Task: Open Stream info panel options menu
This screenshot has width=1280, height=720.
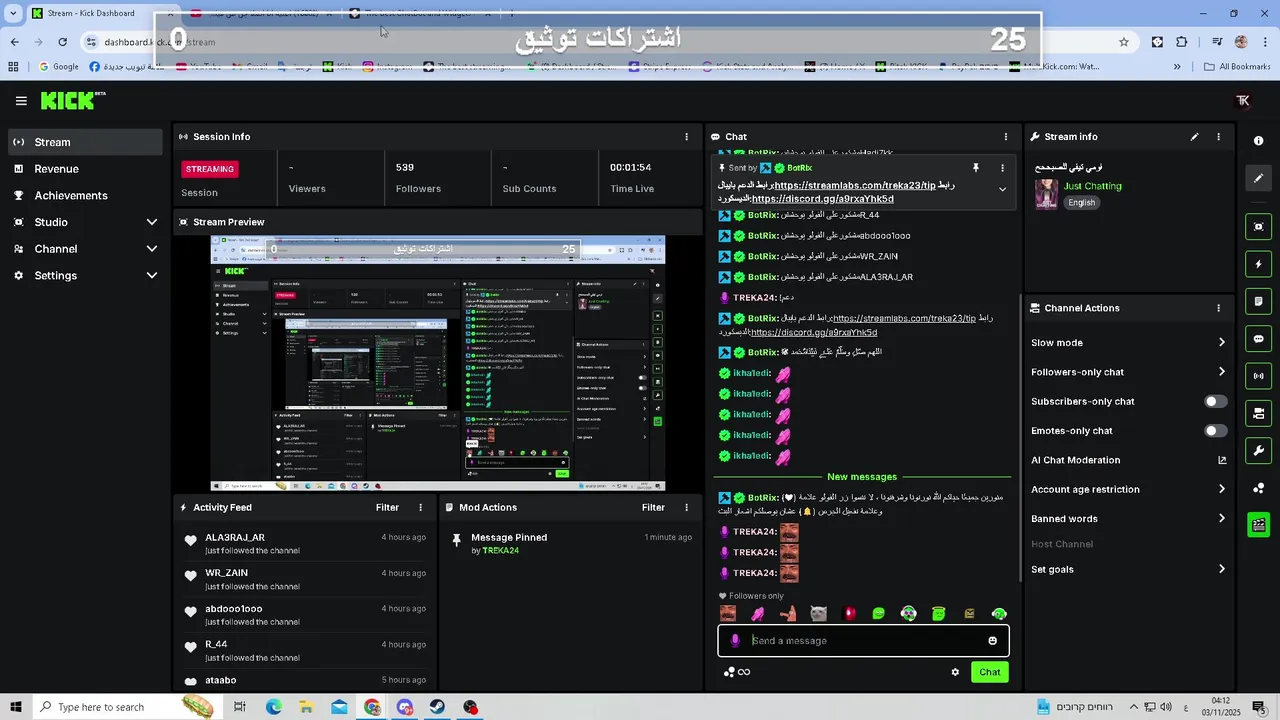Action: pyautogui.click(x=1218, y=137)
